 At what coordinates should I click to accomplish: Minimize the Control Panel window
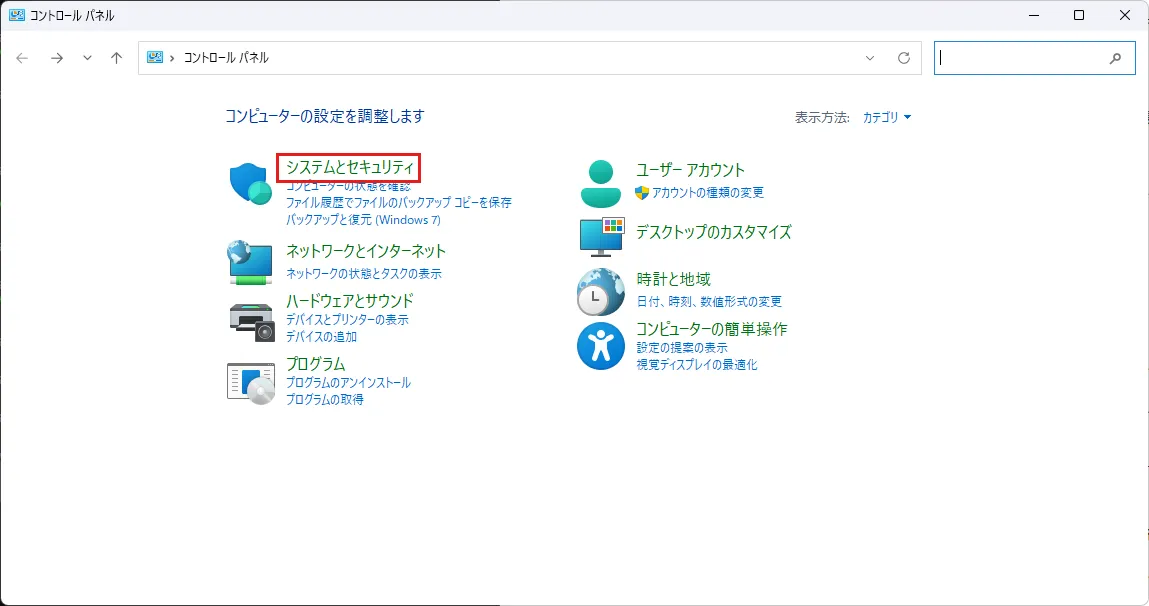pyautogui.click(x=1034, y=15)
